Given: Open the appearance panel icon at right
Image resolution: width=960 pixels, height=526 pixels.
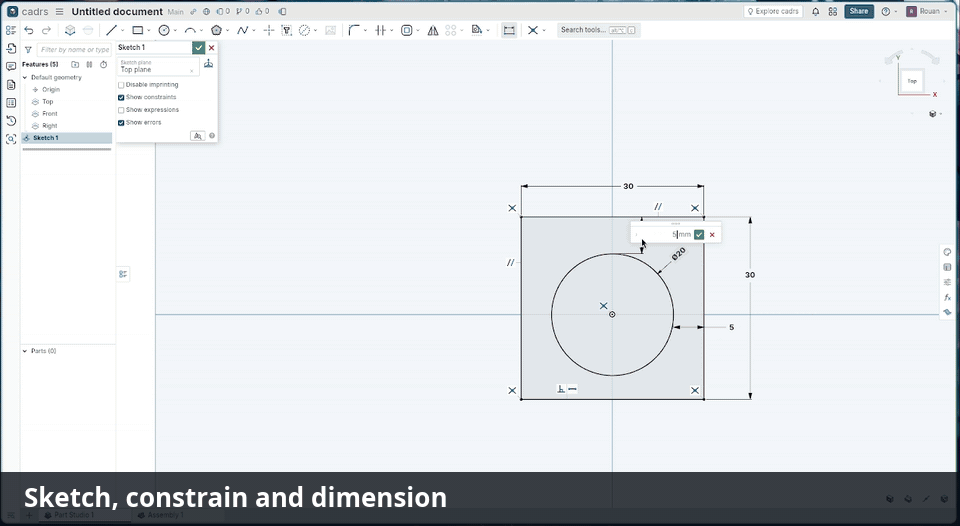Looking at the screenshot, I should click(x=947, y=252).
